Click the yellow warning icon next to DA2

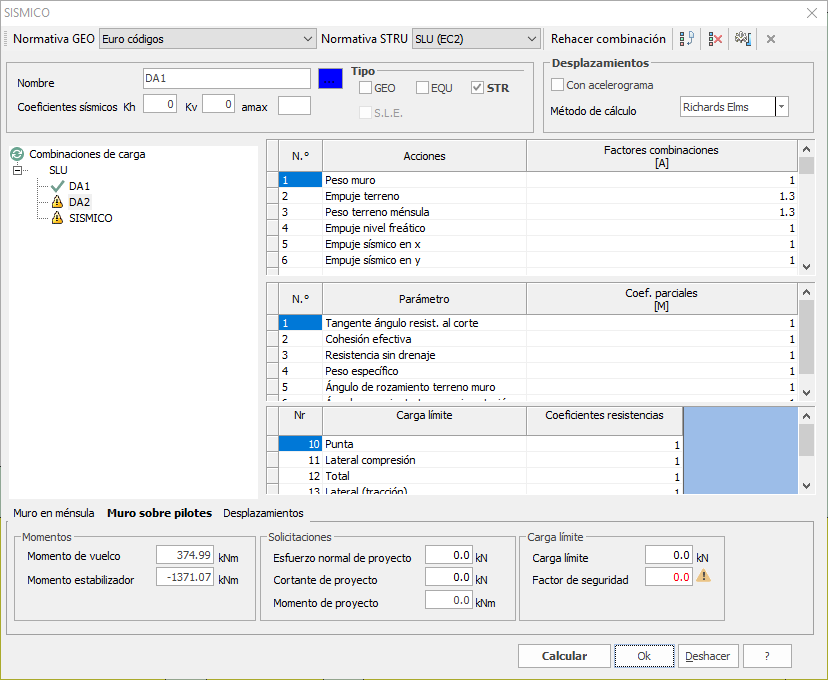pyautogui.click(x=58, y=202)
